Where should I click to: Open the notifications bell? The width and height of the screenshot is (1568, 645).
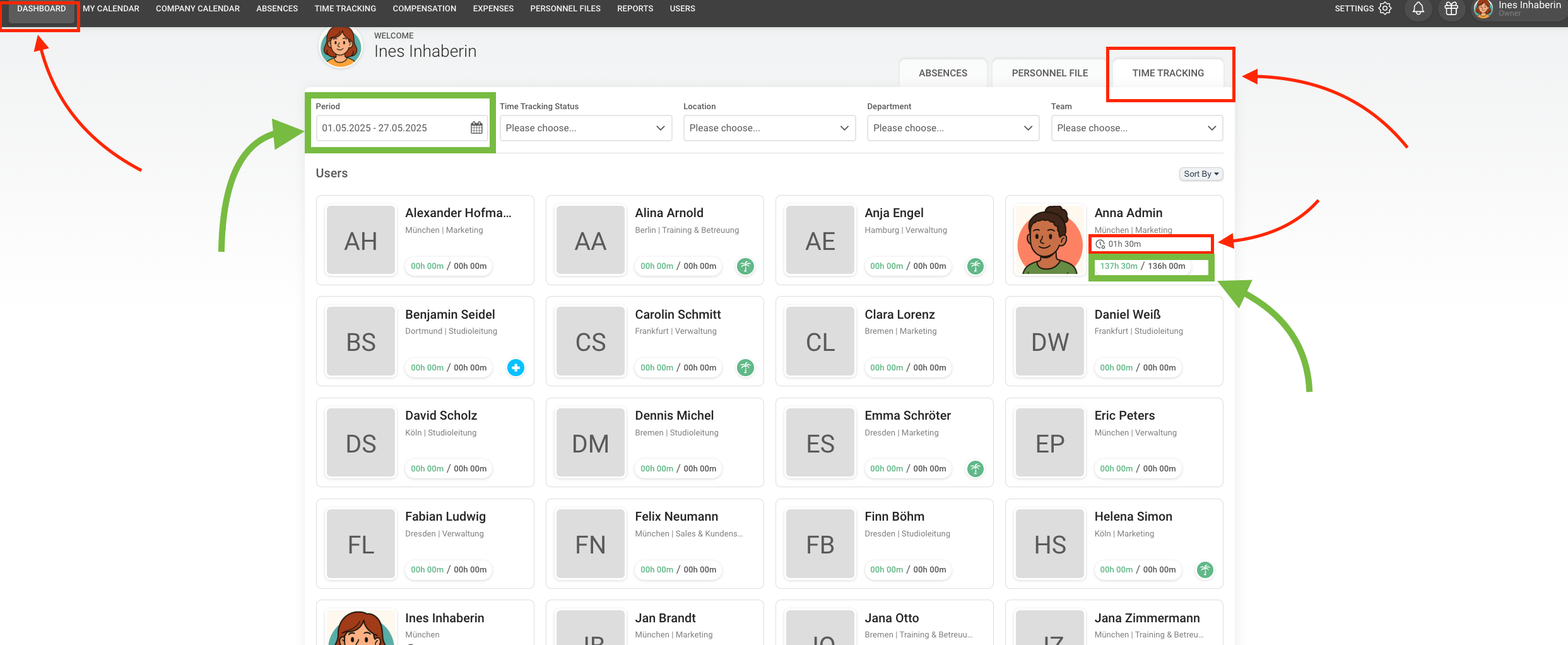(1418, 9)
